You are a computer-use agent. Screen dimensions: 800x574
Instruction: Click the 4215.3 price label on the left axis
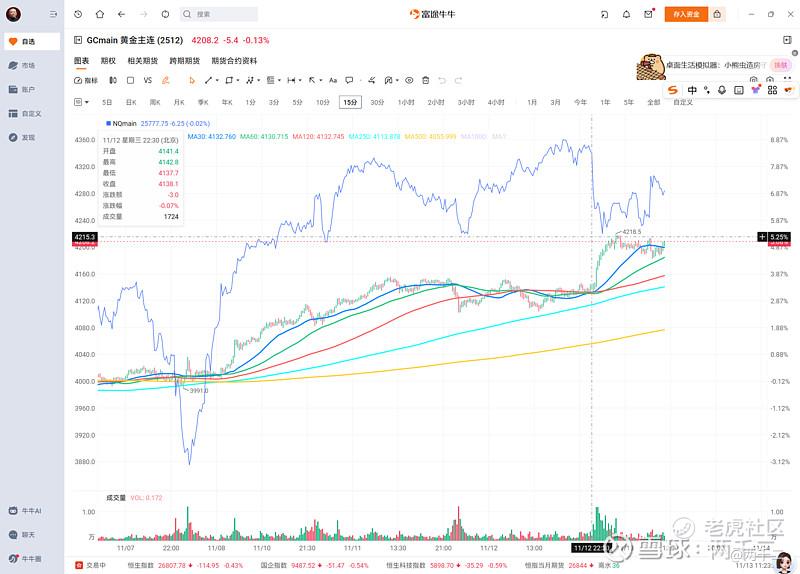pos(85,237)
